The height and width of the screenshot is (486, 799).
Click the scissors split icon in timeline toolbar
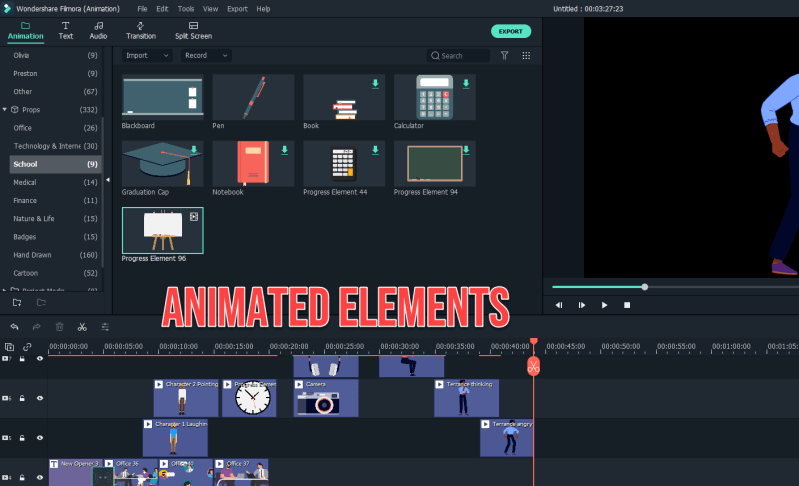[x=82, y=327]
